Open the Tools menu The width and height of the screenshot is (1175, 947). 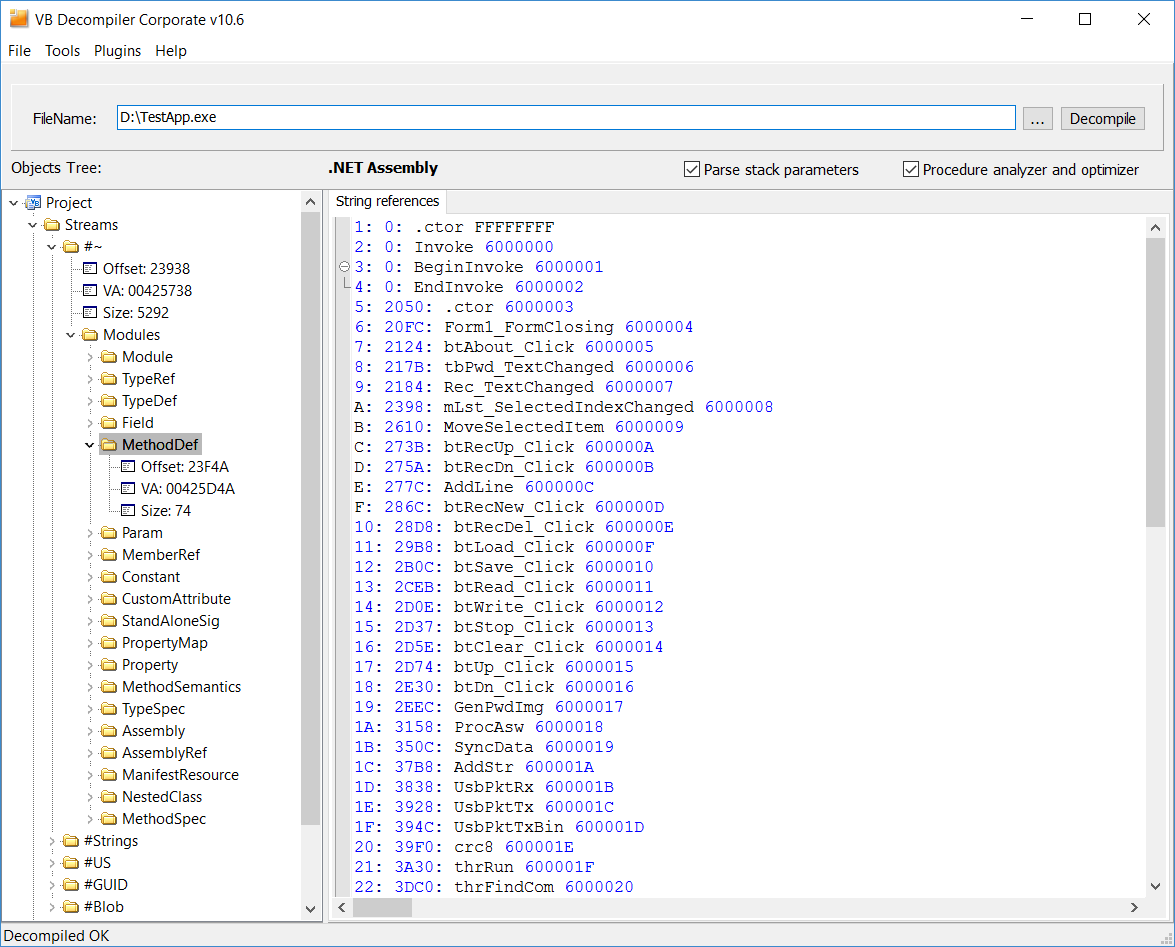click(x=62, y=50)
